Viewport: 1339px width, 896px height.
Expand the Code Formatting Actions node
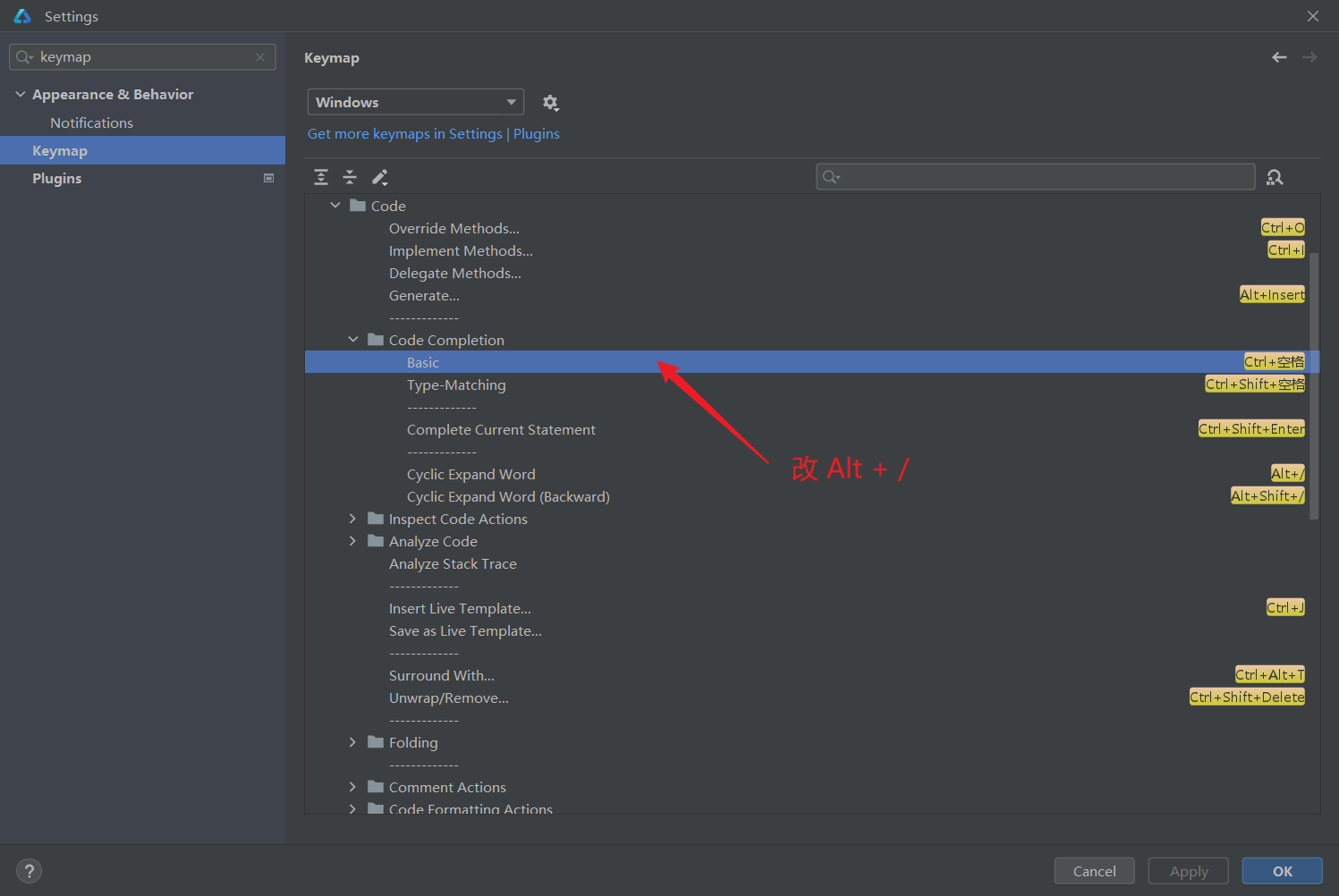click(x=352, y=808)
